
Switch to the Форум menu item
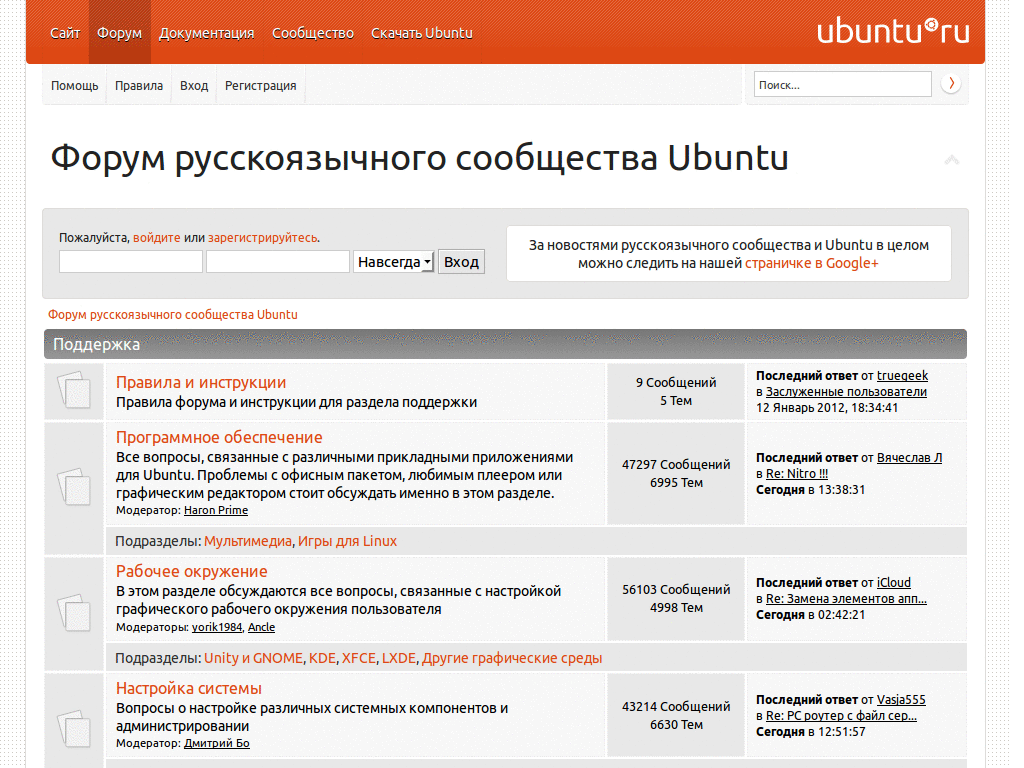[x=119, y=32]
